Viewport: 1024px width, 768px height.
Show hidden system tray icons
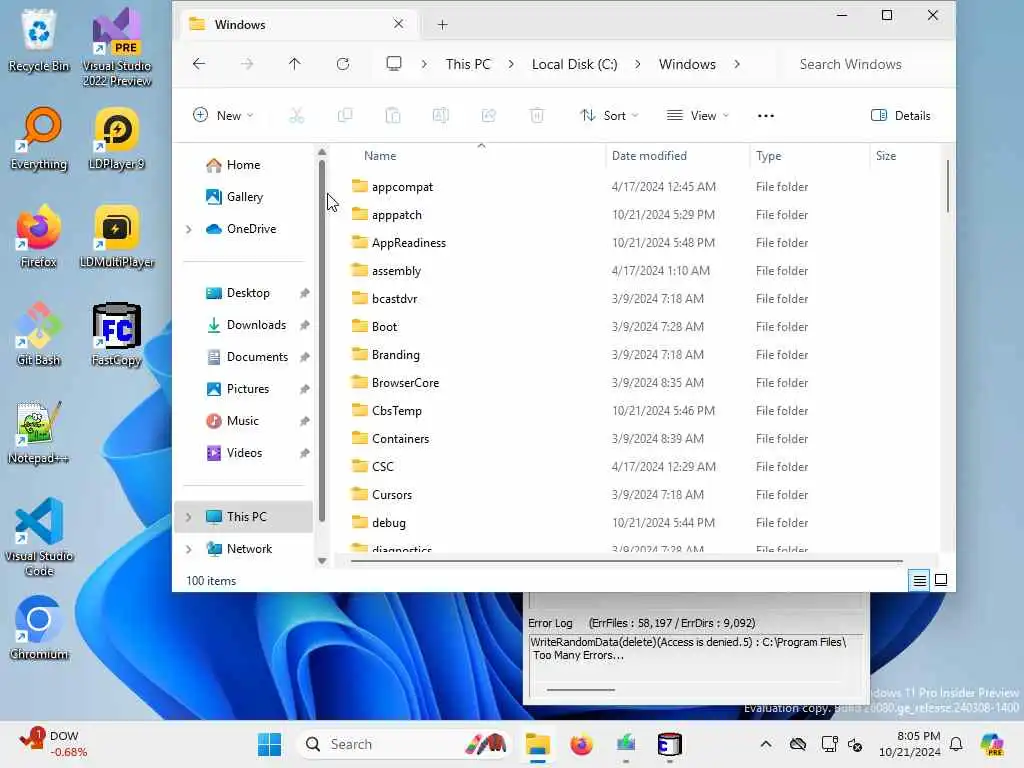tap(766, 744)
